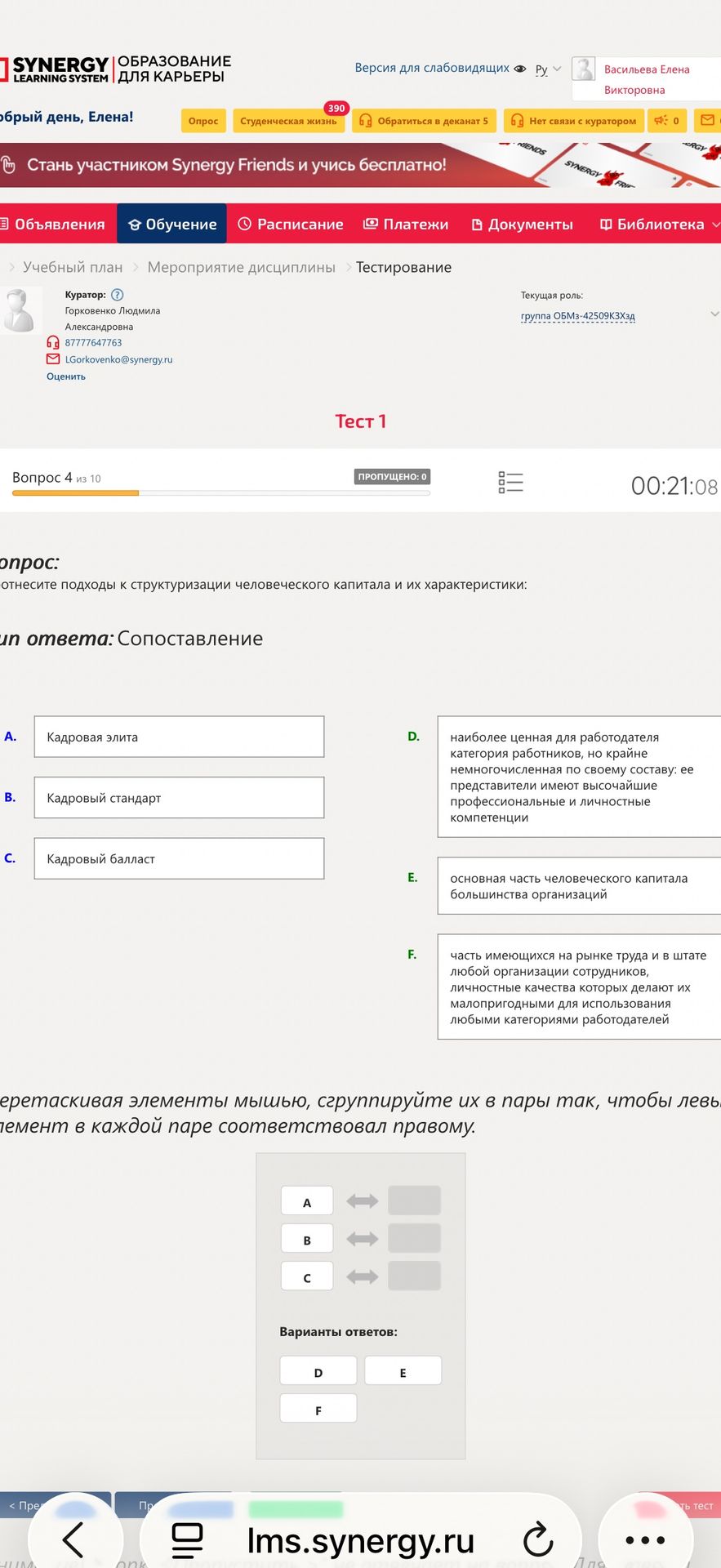Viewport: 721px width, 1568px height.
Task: Expand the Библиотека menu chevron
Action: (716, 225)
